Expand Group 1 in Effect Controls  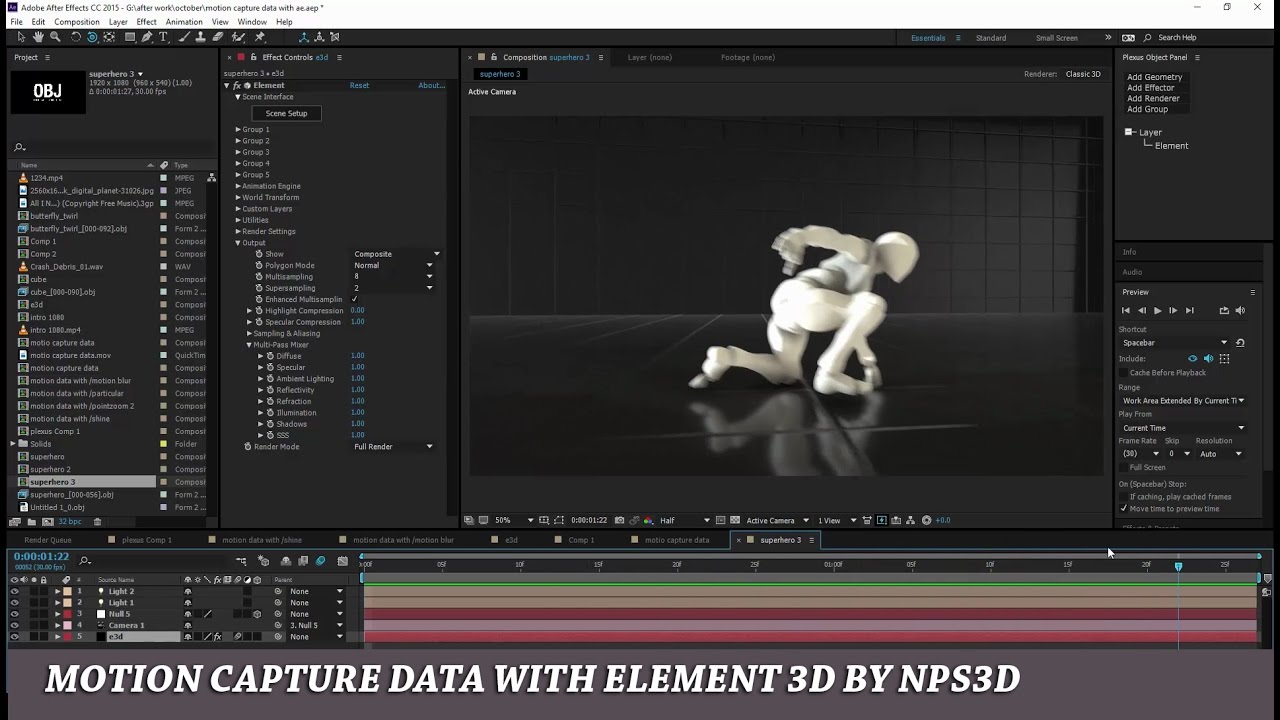coord(238,130)
